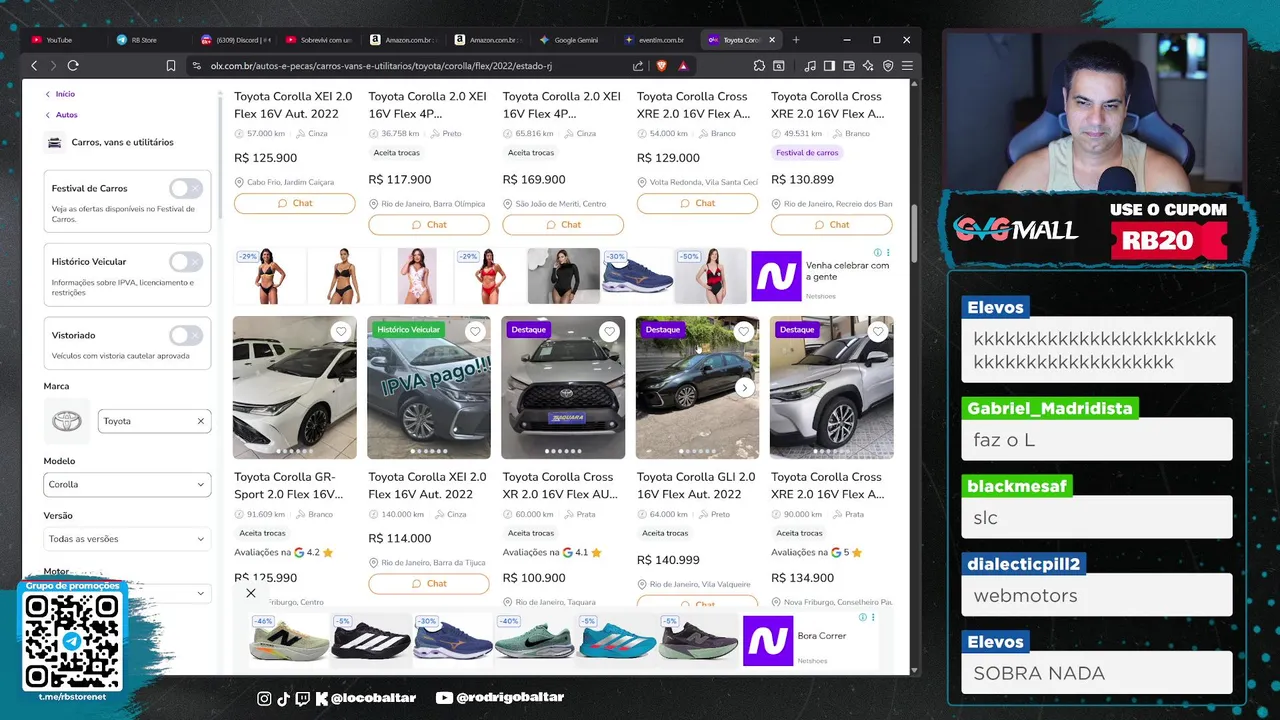Open a new browser tab with plus
Image resolution: width=1280 pixels, height=720 pixels.
coord(796,40)
